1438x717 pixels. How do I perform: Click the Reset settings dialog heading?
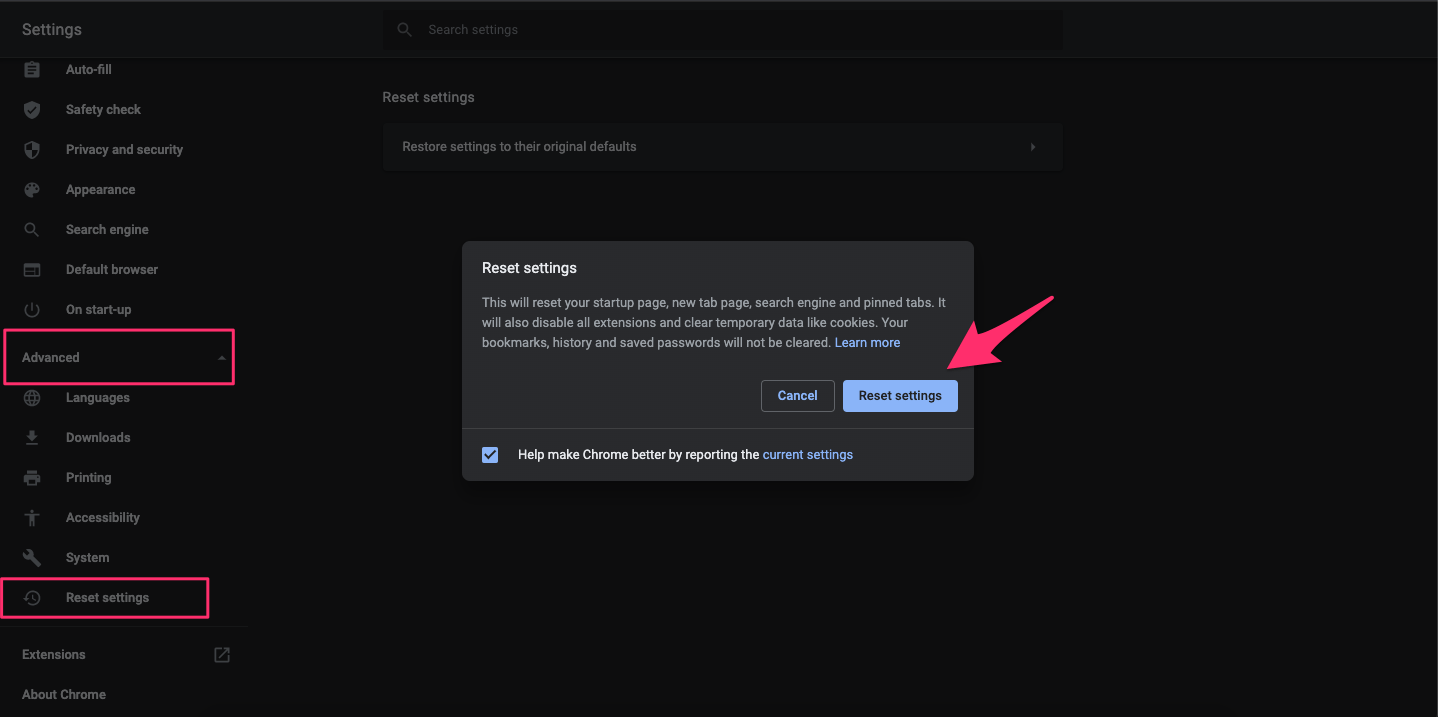click(x=529, y=269)
